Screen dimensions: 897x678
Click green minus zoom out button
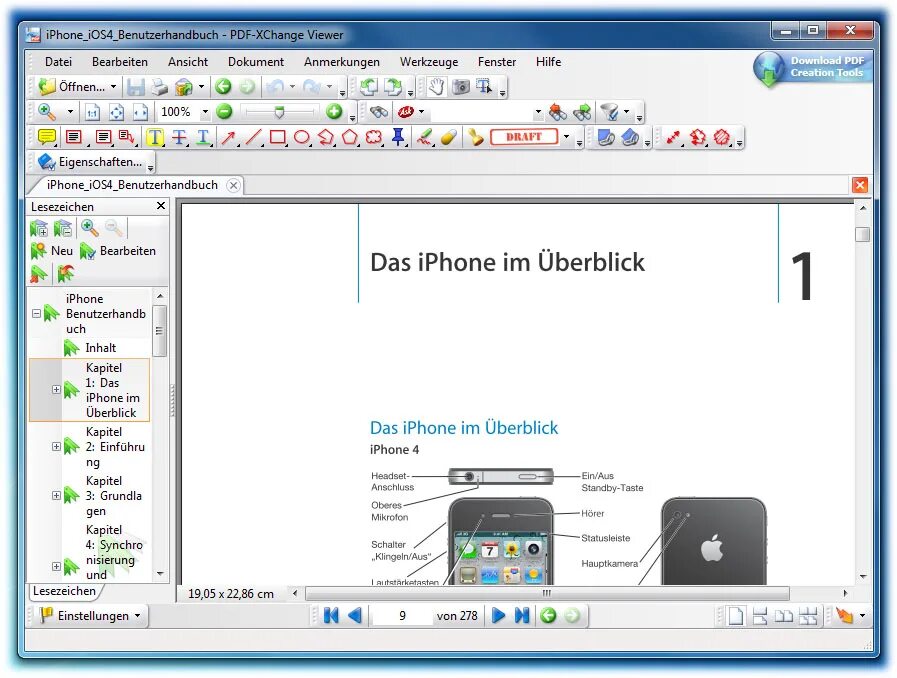pyautogui.click(x=225, y=112)
